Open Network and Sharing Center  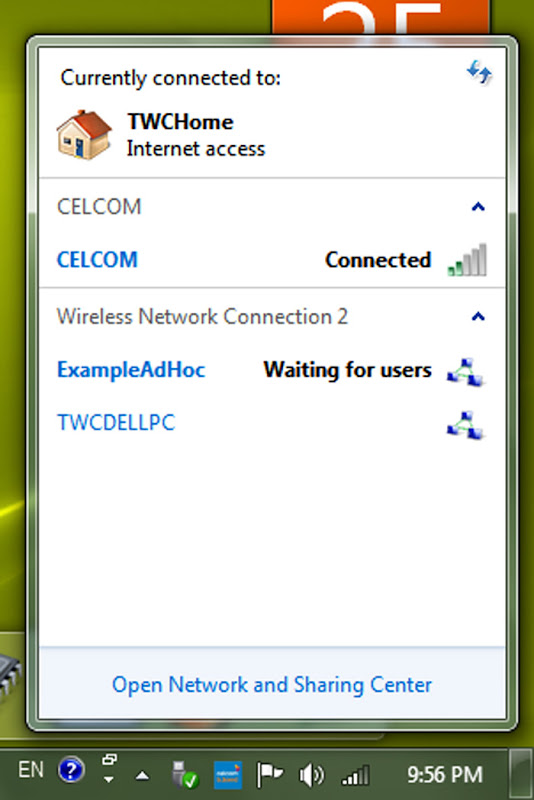tap(272, 685)
